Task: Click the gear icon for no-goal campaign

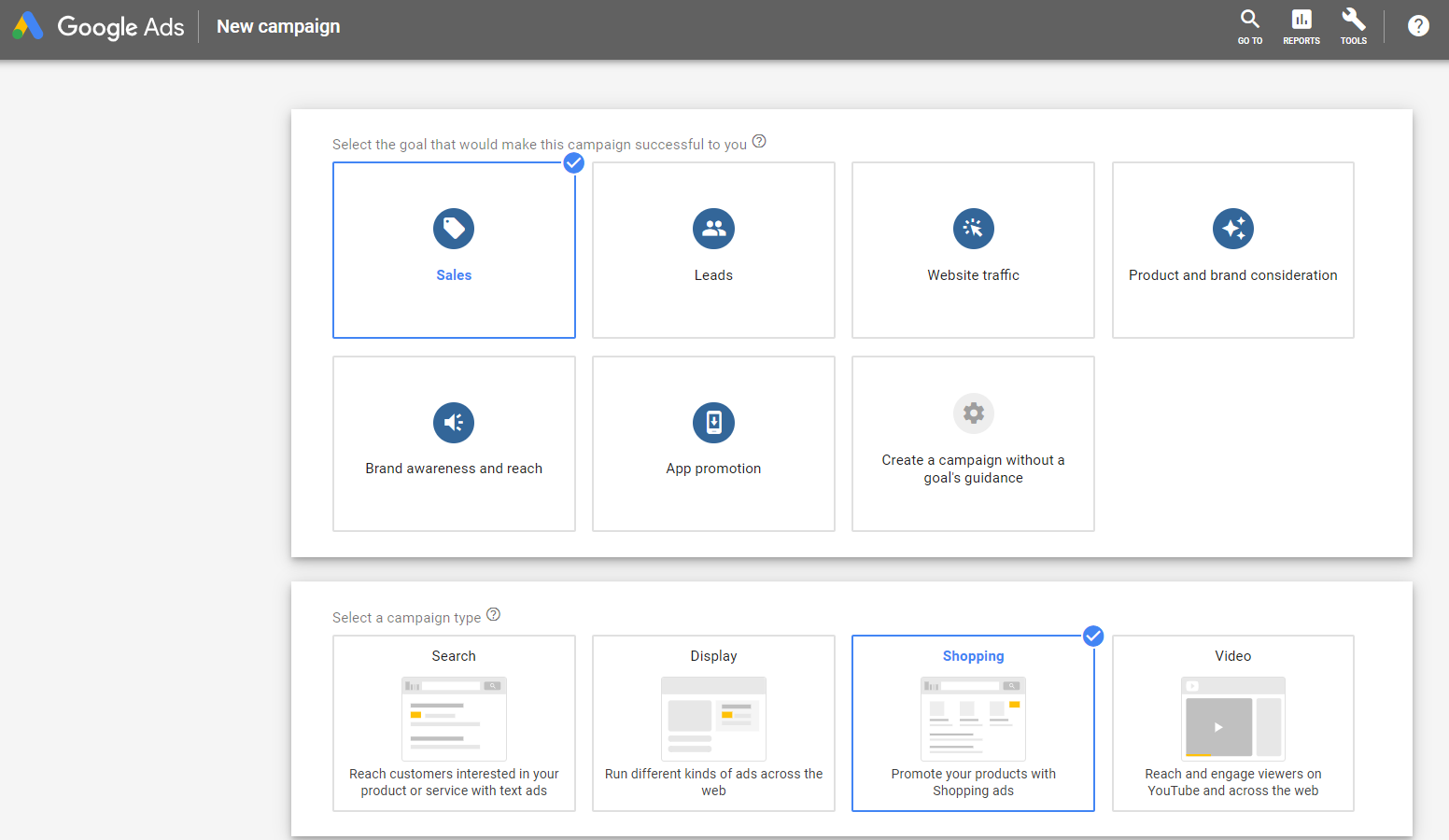Action: click(x=973, y=413)
